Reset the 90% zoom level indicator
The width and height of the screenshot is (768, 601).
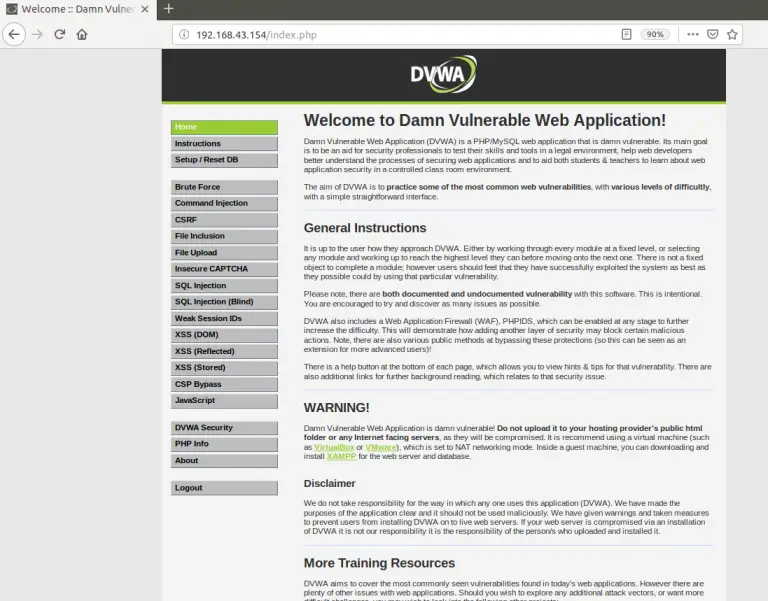click(655, 34)
